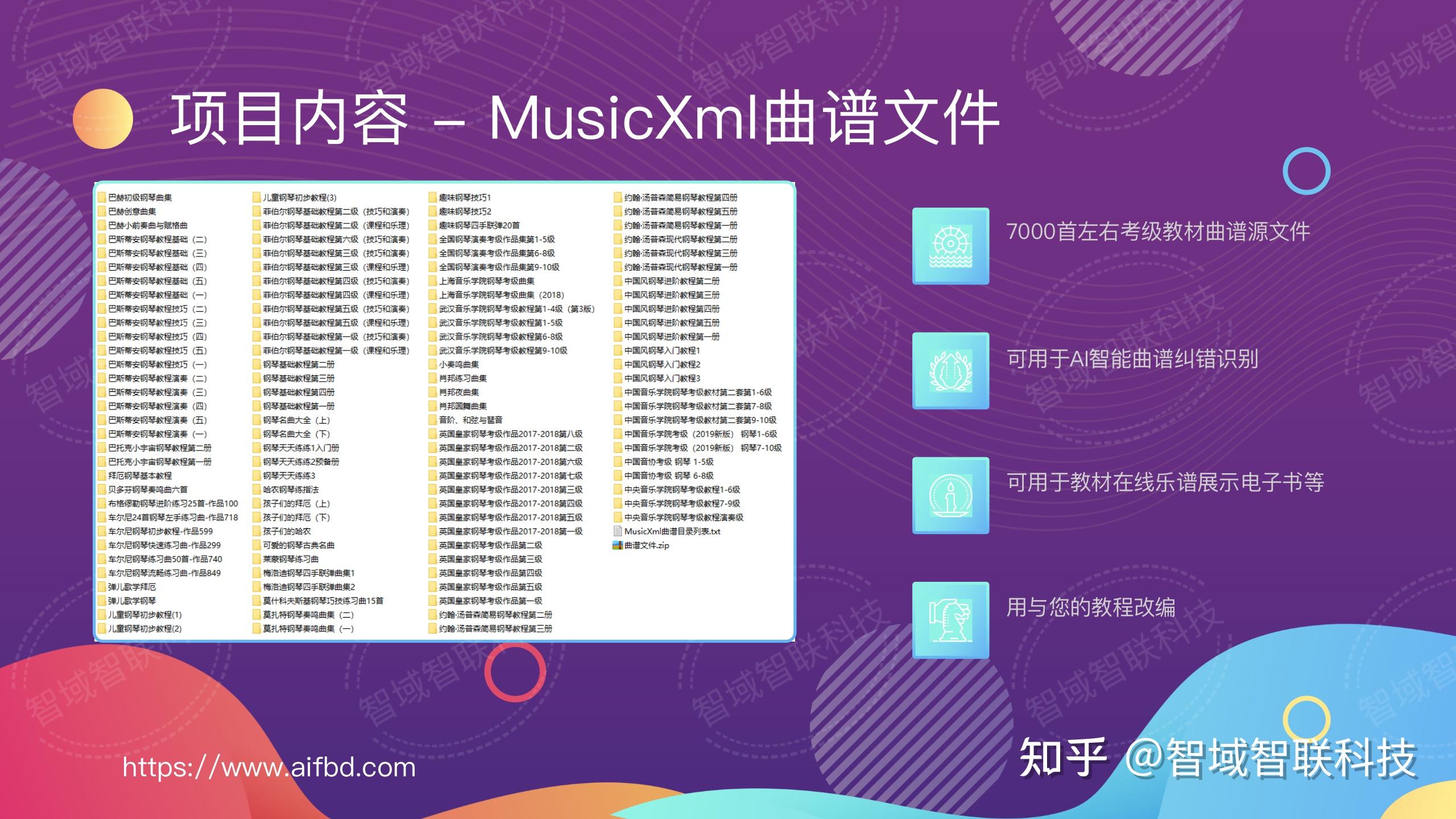Select the folder name 钢琴基础教程第二册
This screenshot has height=819, width=1456.
coord(299,365)
